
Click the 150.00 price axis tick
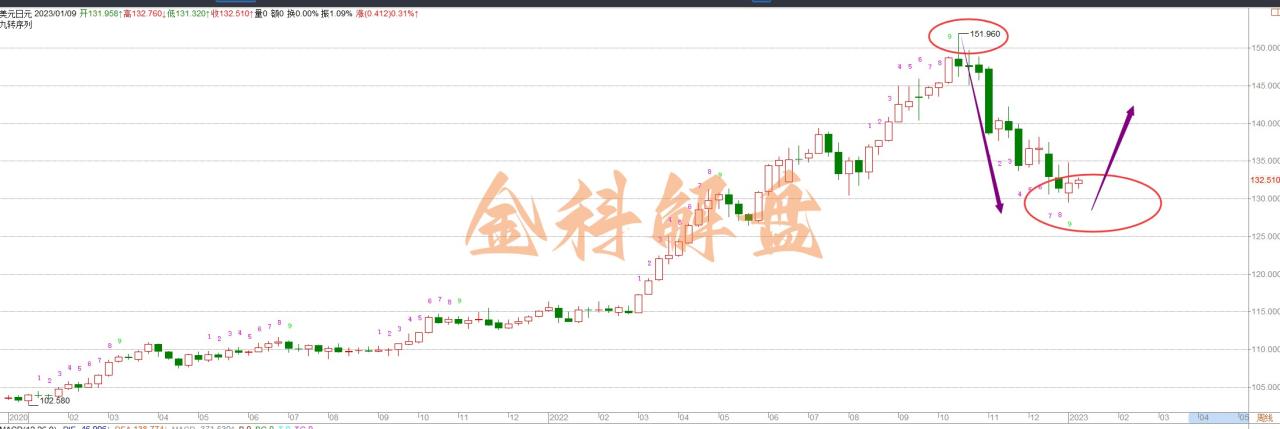tap(1264, 48)
